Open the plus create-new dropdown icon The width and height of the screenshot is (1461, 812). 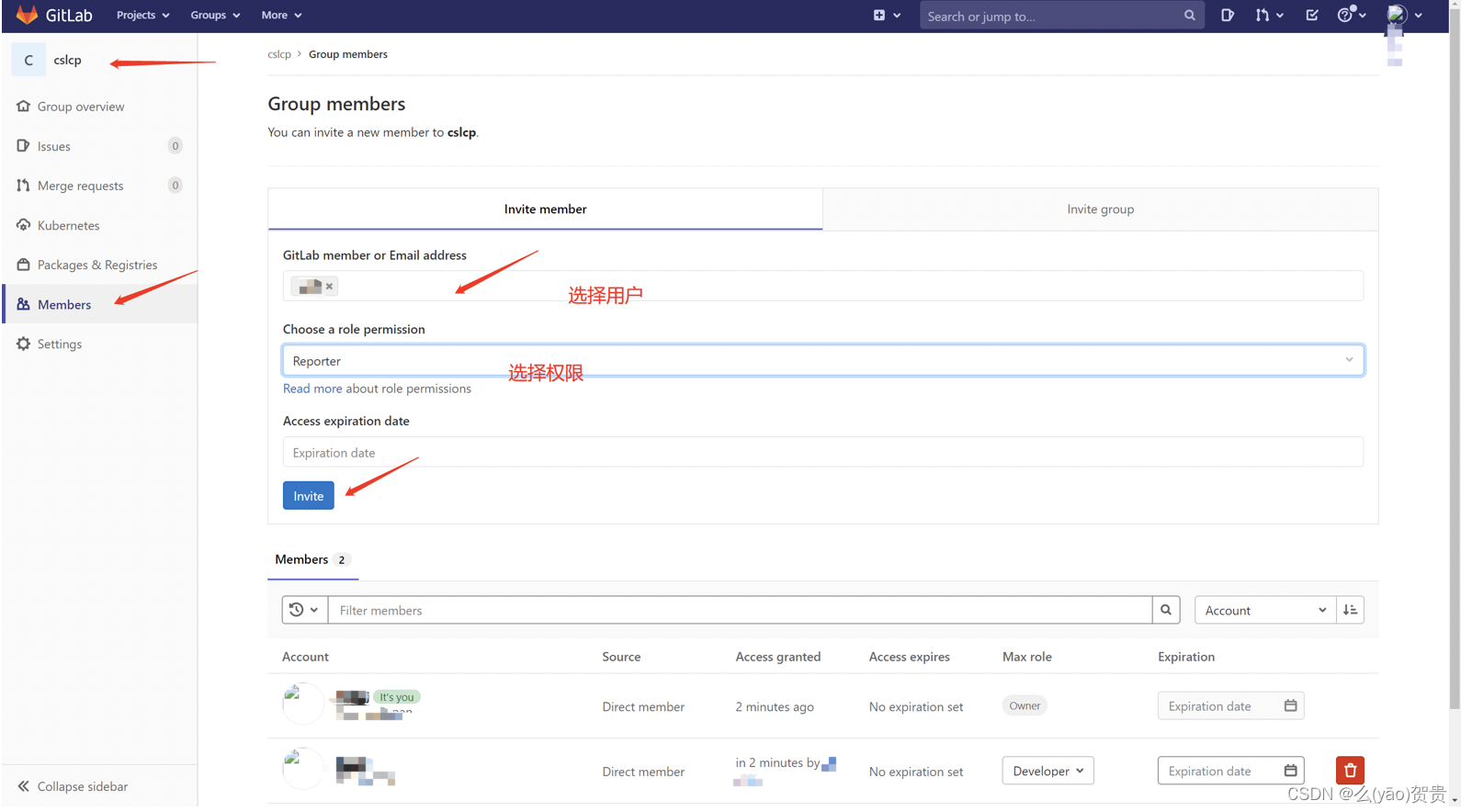[x=887, y=15]
